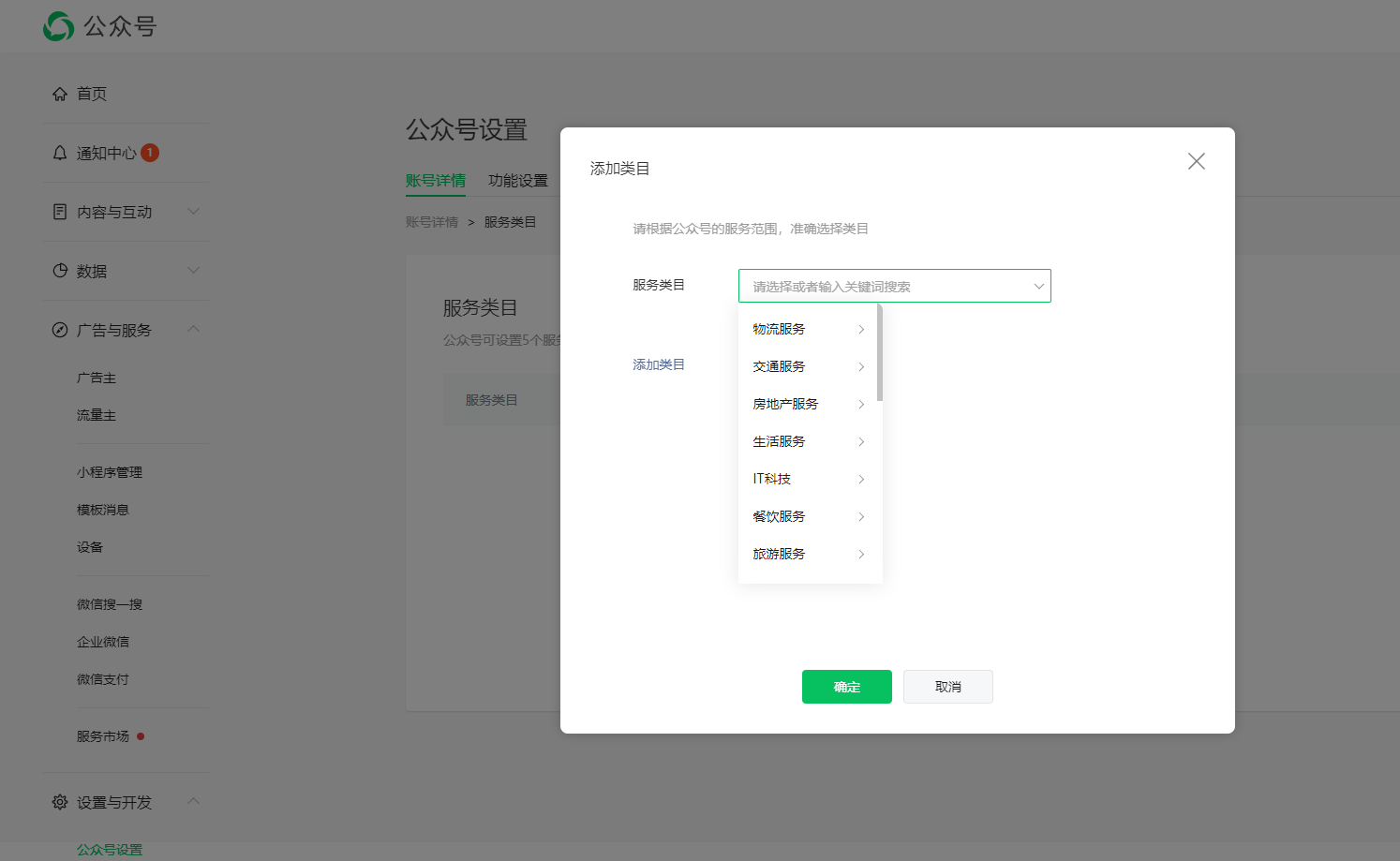Click the 添加类目 link in the dialog

[659, 364]
